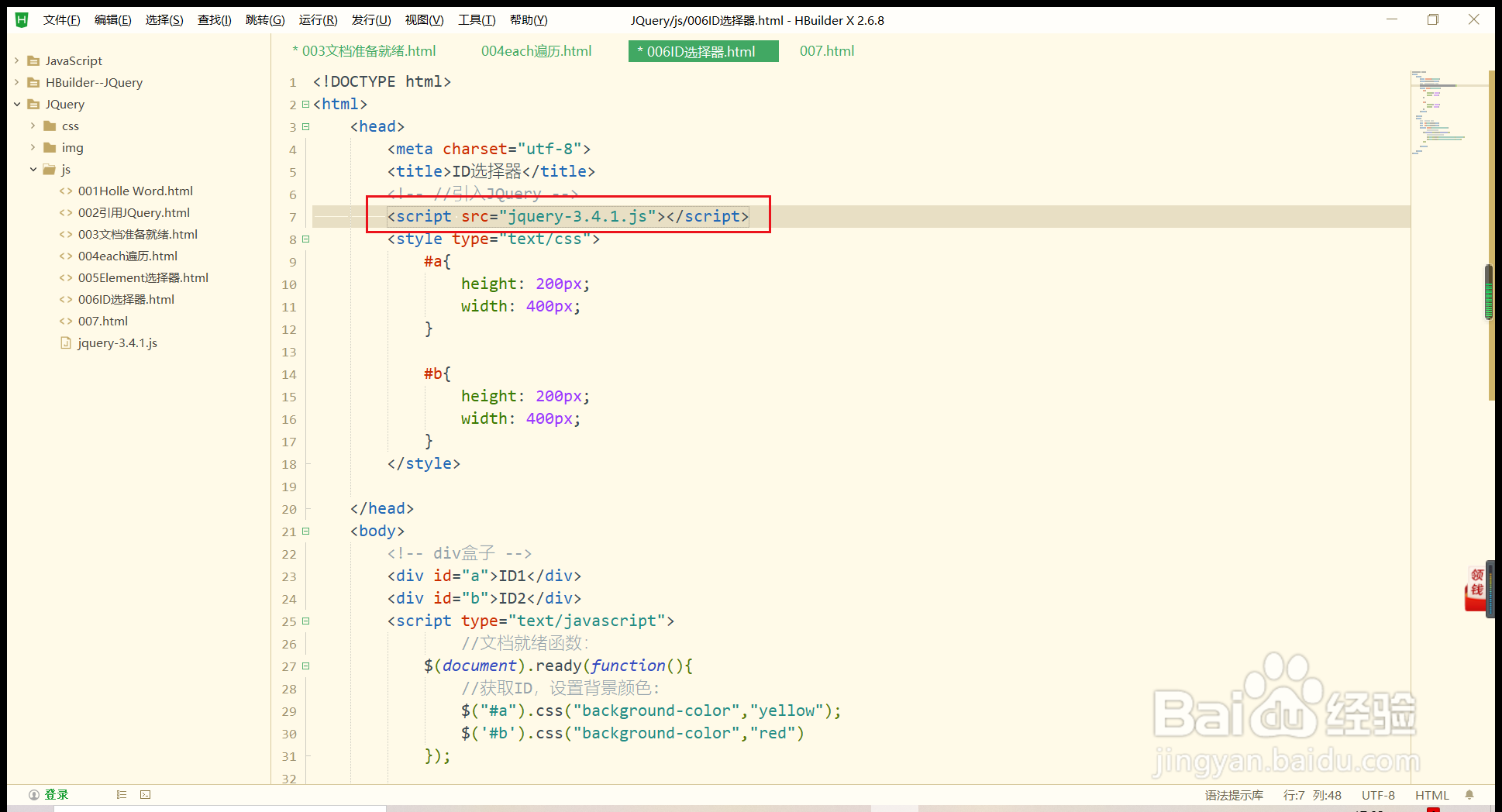
Task: Open 004each遍历.html in the tree
Action: 128,256
